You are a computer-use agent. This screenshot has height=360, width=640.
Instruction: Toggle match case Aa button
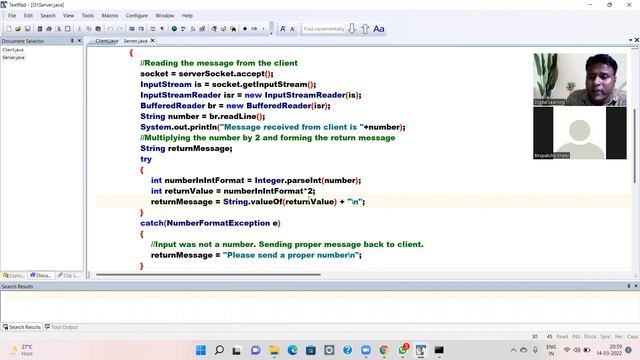(379, 29)
